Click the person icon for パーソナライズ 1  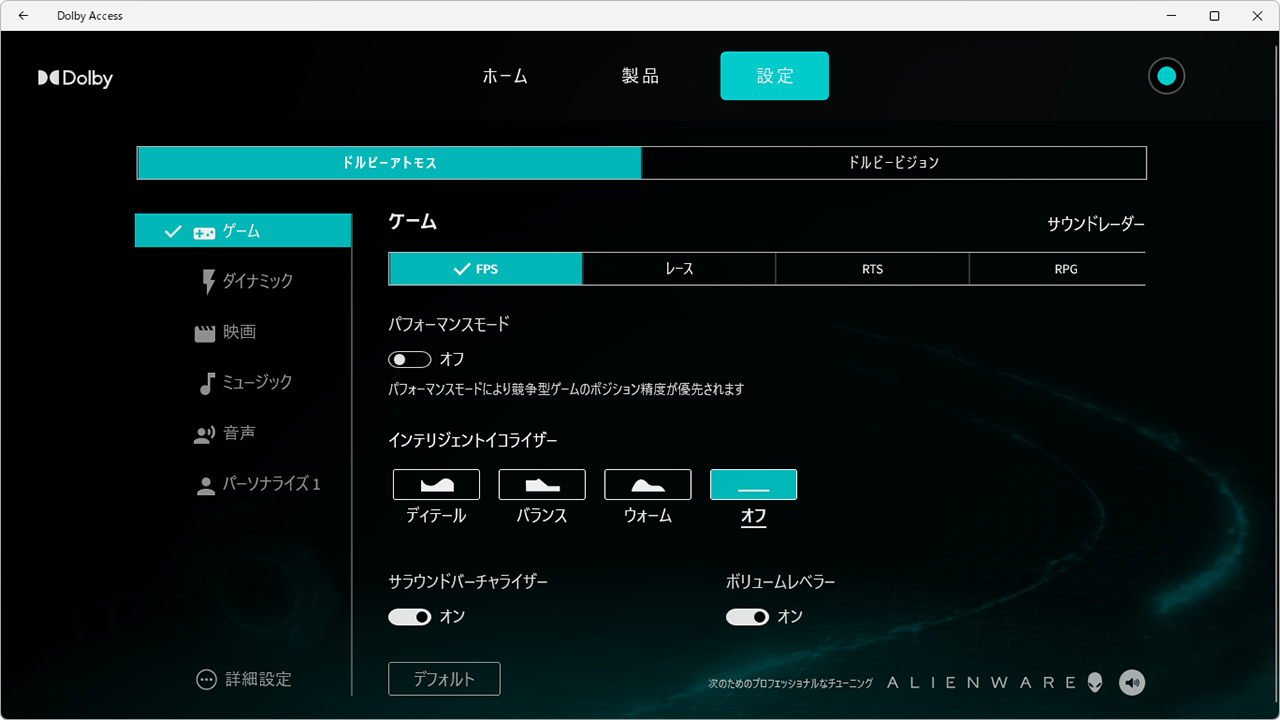click(206, 485)
